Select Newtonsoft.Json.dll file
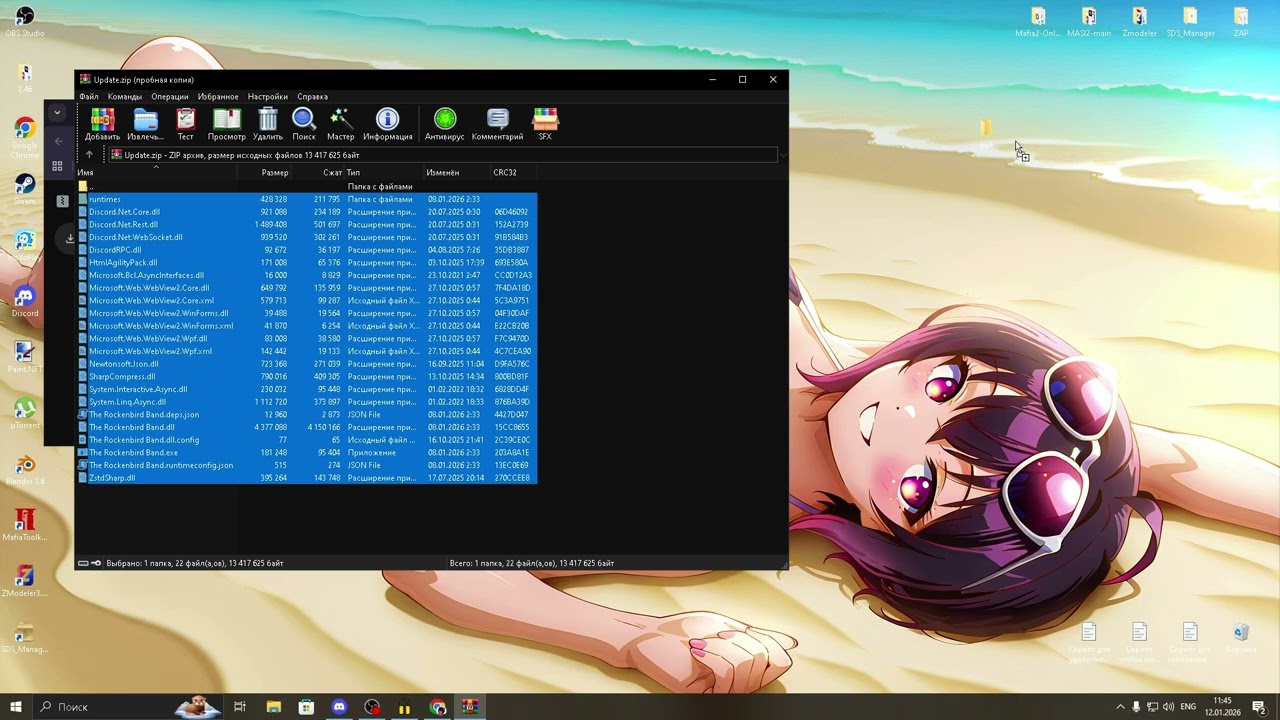This screenshot has width=1280, height=720. 307,364
